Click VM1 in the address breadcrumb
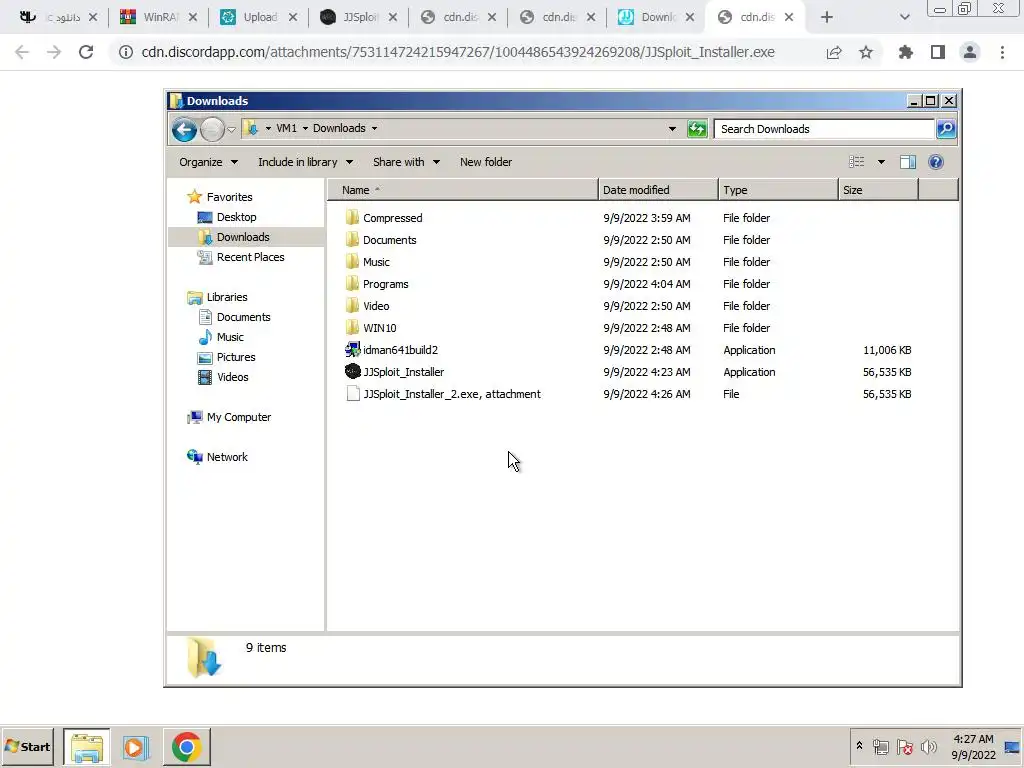Viewport: 1024px width, 768px height. point(286,128)
